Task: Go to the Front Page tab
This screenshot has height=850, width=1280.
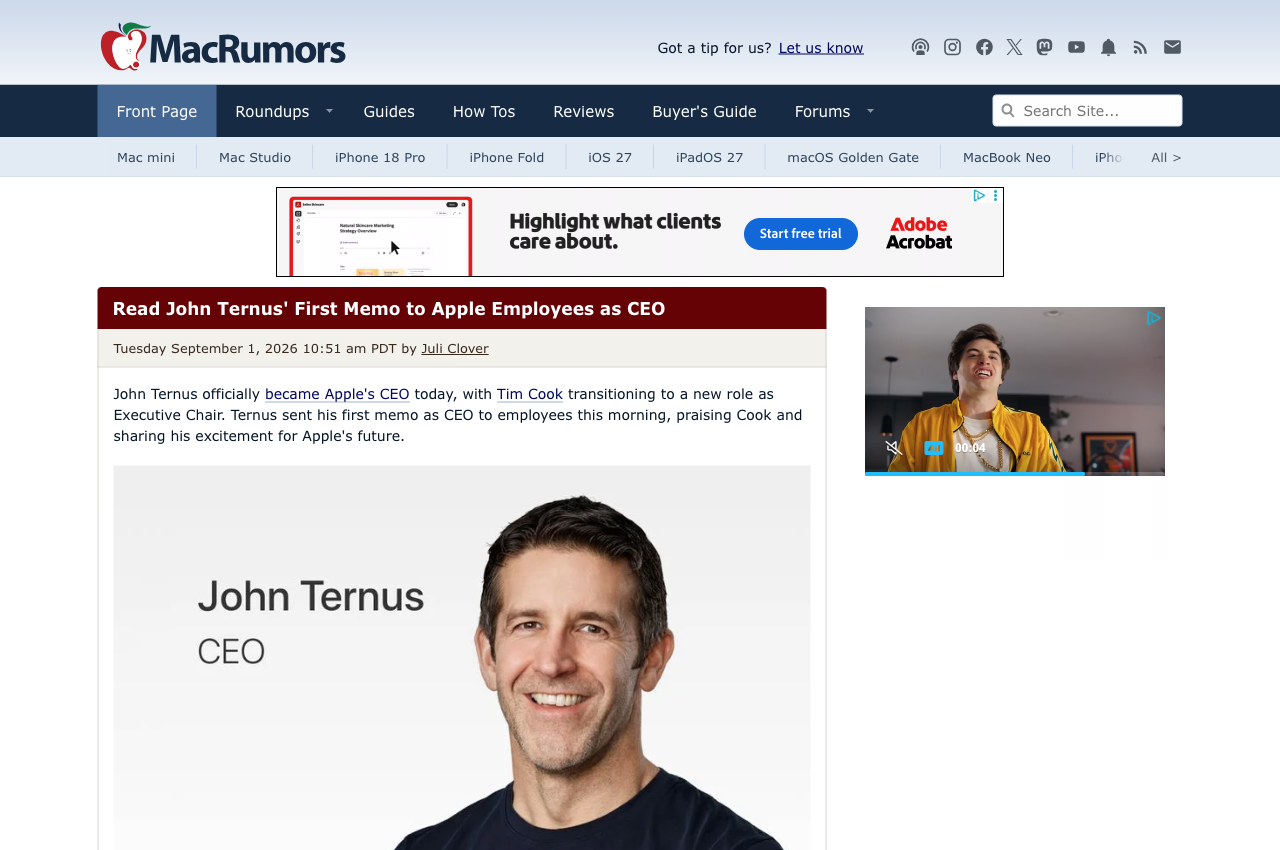Action: click(157, 111)
